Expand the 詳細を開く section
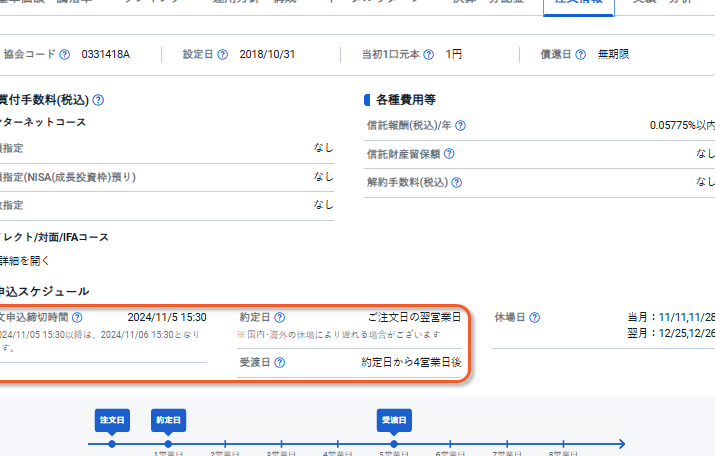 click(x=24, y=261)
